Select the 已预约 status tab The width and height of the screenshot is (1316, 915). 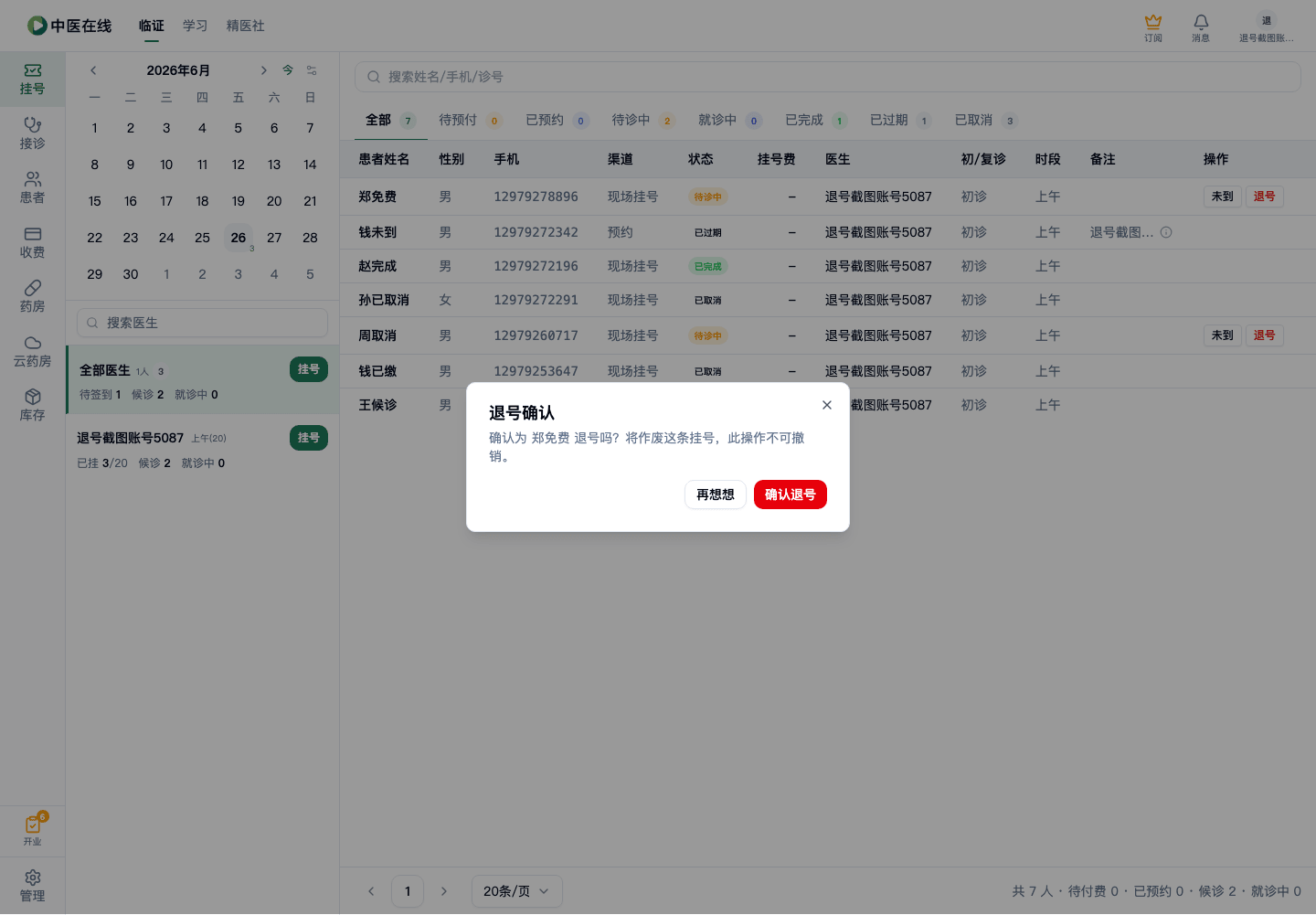557,121
